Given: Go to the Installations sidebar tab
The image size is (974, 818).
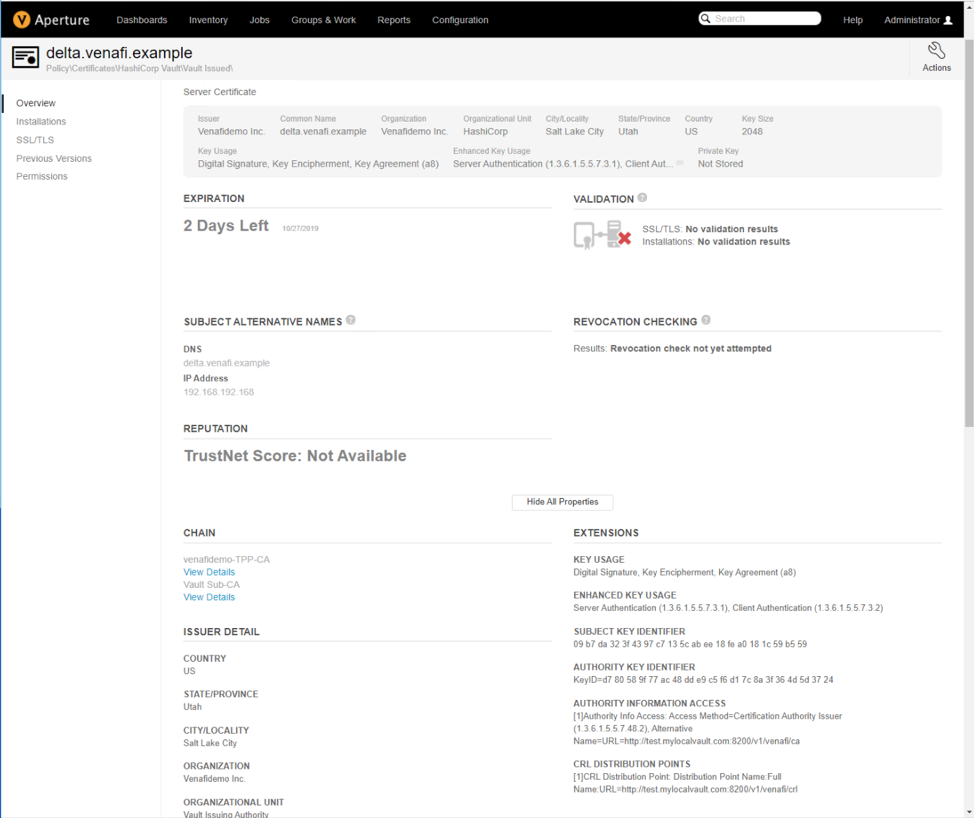Looking at the screenshot, I should 41,122.
